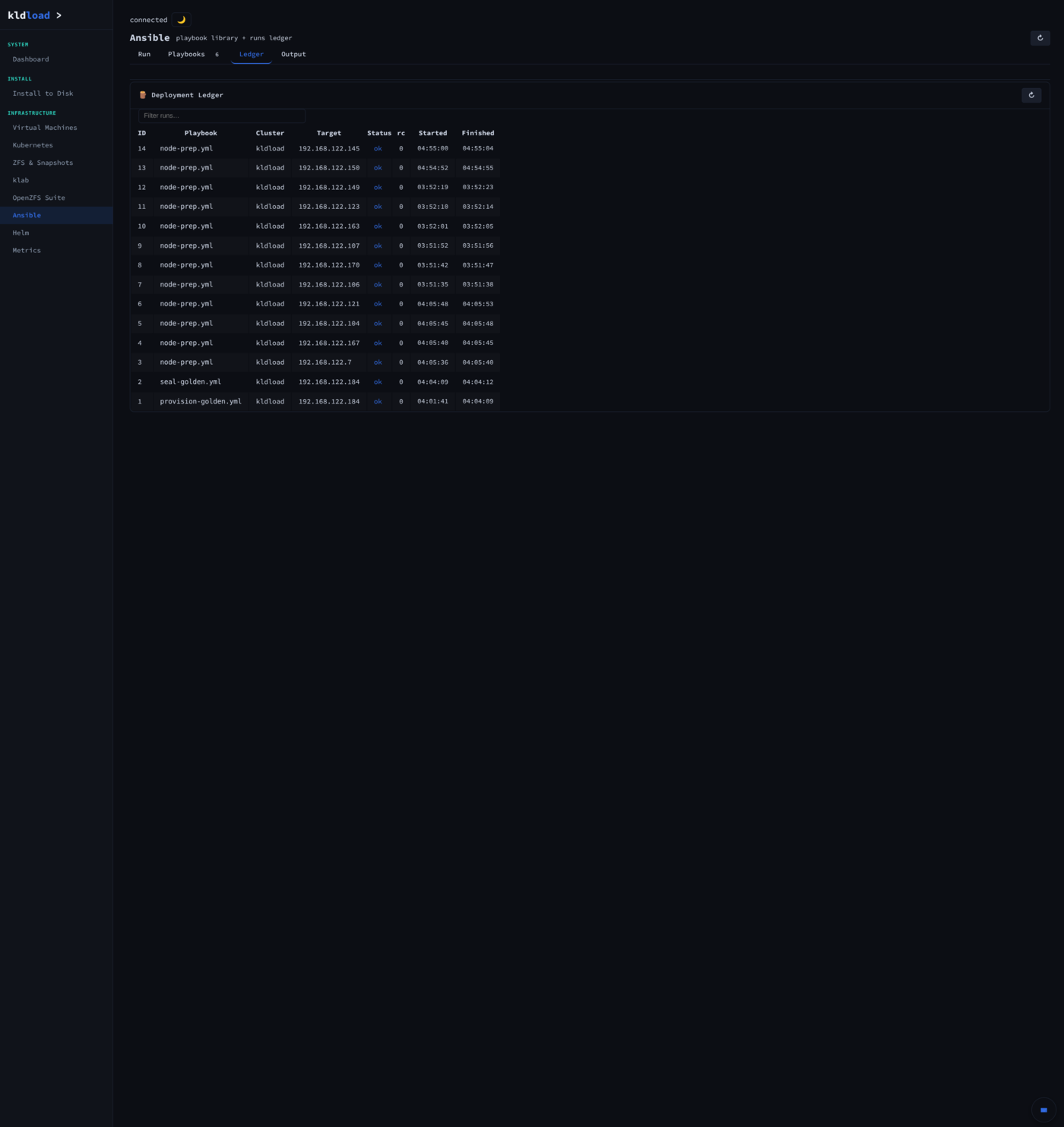Open Metrics page

click(56, 250)
